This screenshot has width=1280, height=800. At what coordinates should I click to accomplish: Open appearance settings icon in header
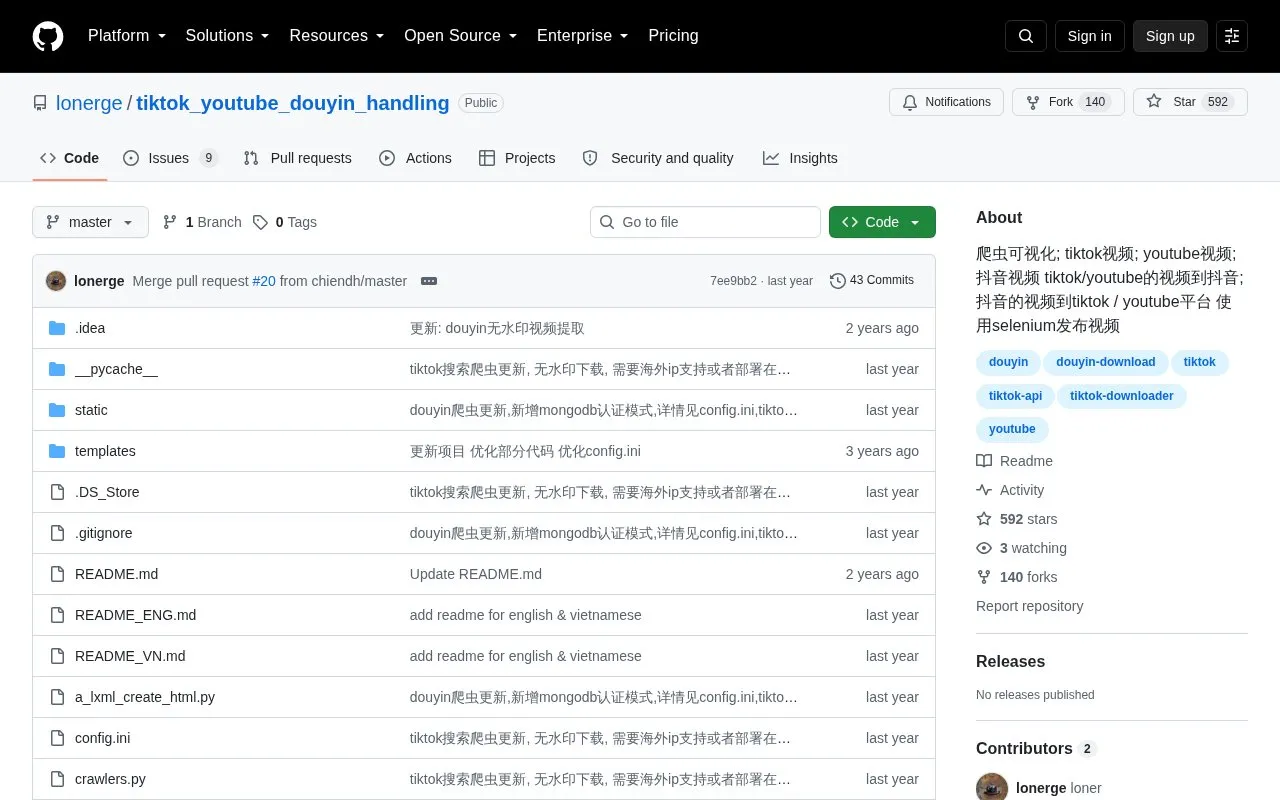[1232, 36]
